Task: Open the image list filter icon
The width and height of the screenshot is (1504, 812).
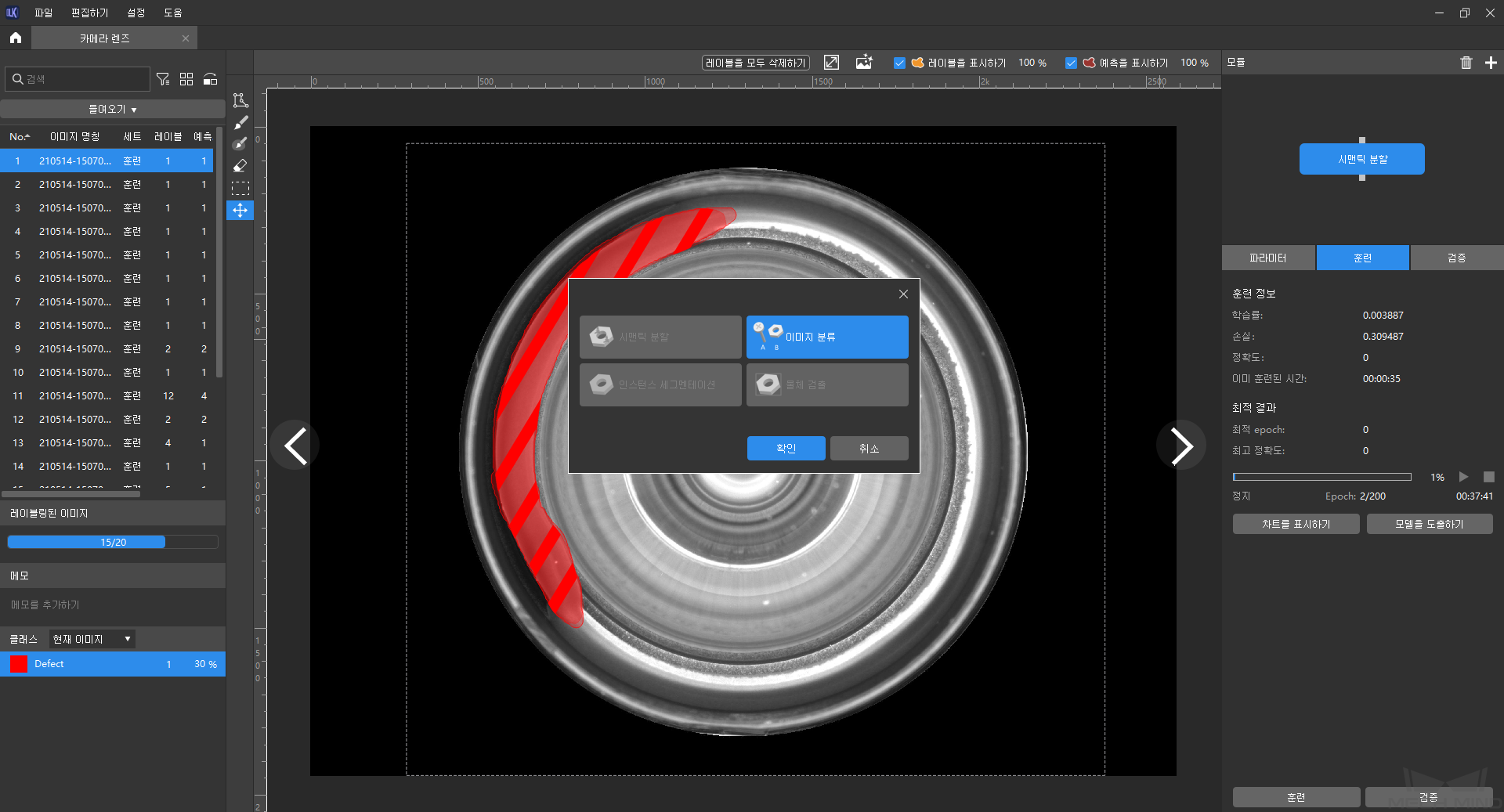Action: click(163, 79)
